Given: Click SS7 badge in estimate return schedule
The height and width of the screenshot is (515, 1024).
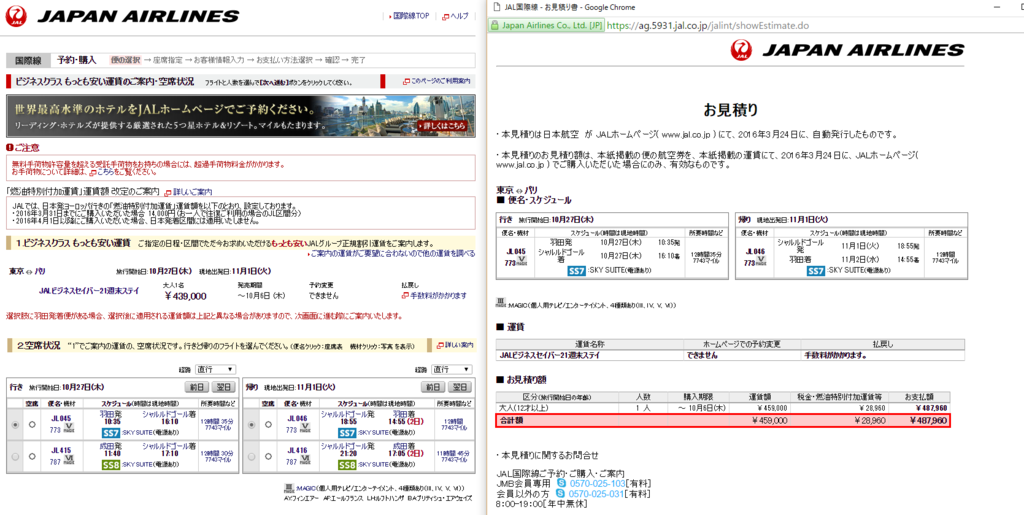Looking at the screenshot, I should 816,270.
